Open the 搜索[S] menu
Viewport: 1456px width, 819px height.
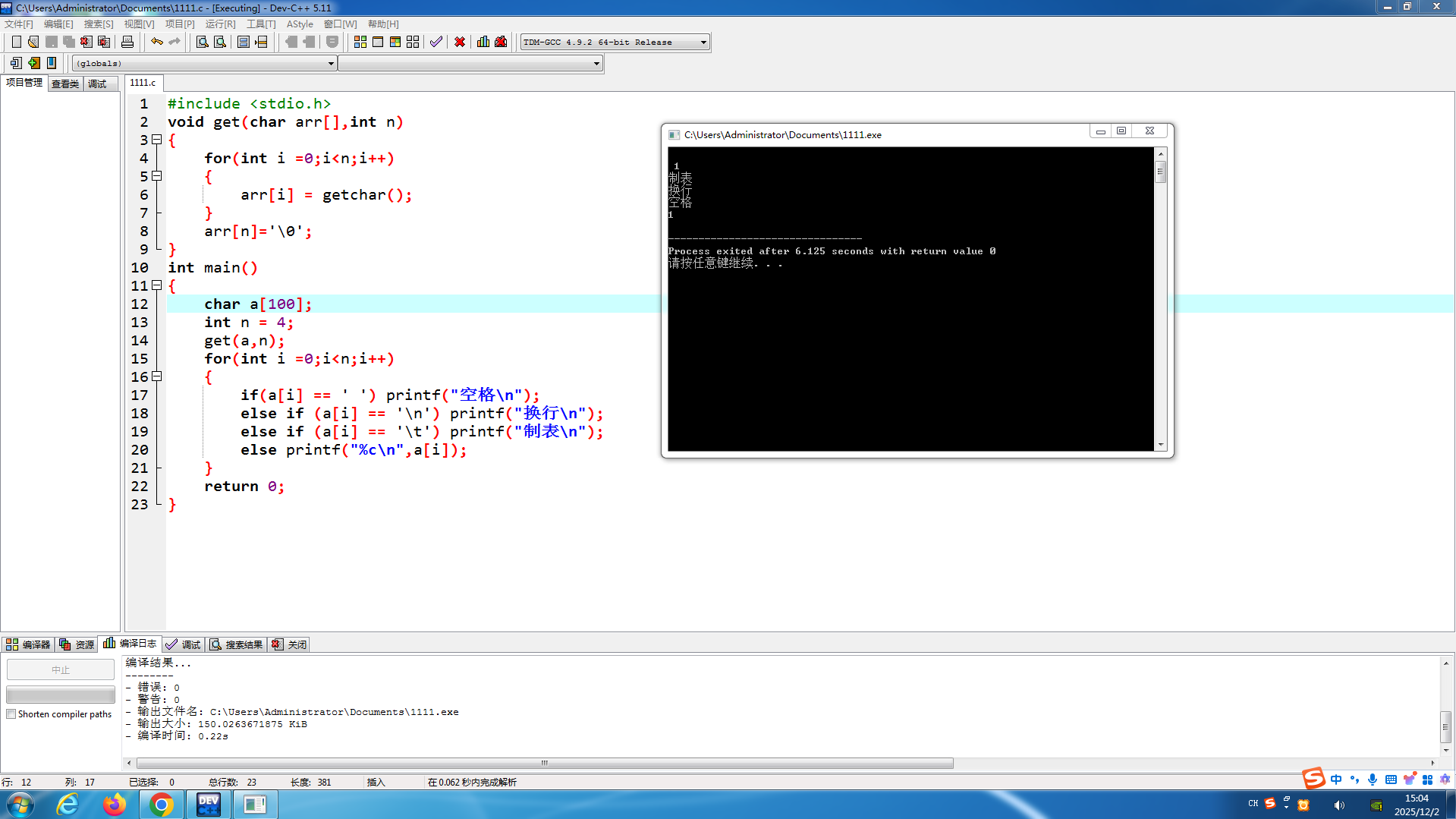pyautogui.click(x=99, y=24)
